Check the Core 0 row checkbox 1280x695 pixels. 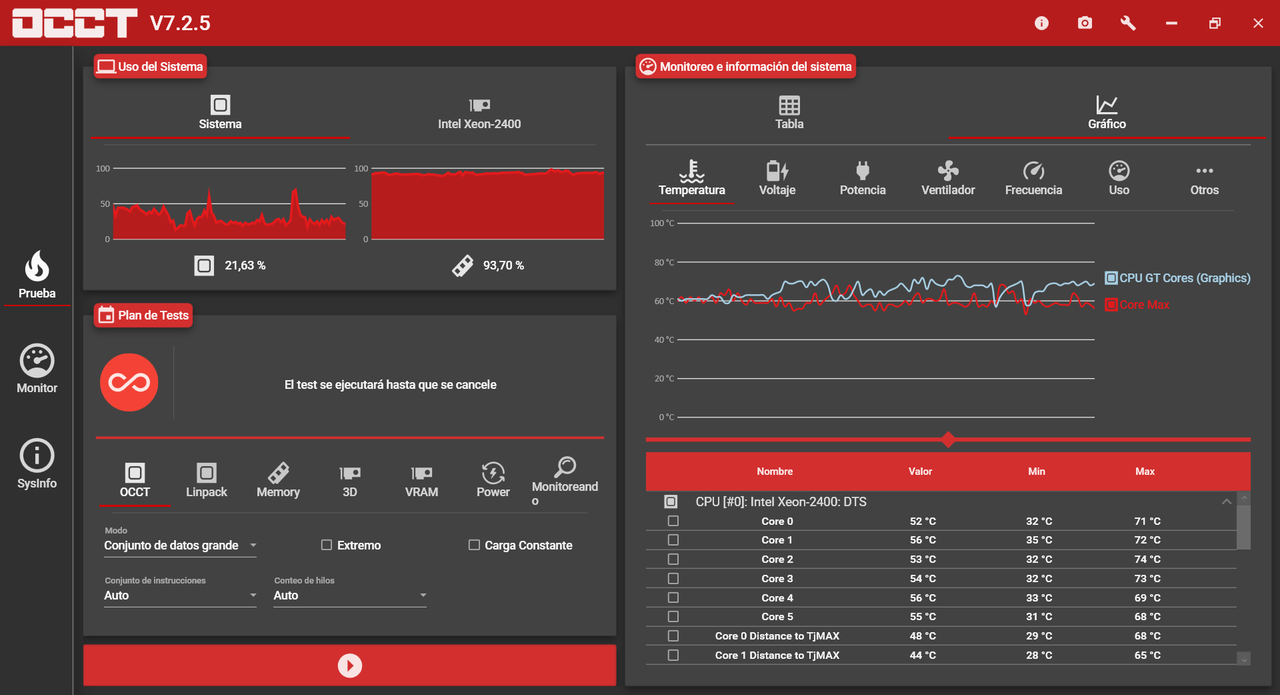click(673, 521)
